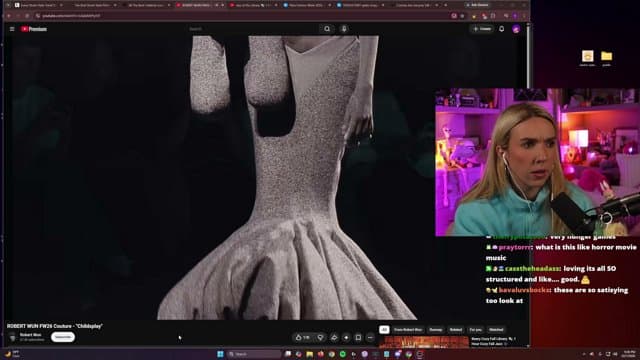The height and width of the screenshot is (360, 640).
Task: Open File Explorer from the taskbar
Action: click(x=309, y=354)
